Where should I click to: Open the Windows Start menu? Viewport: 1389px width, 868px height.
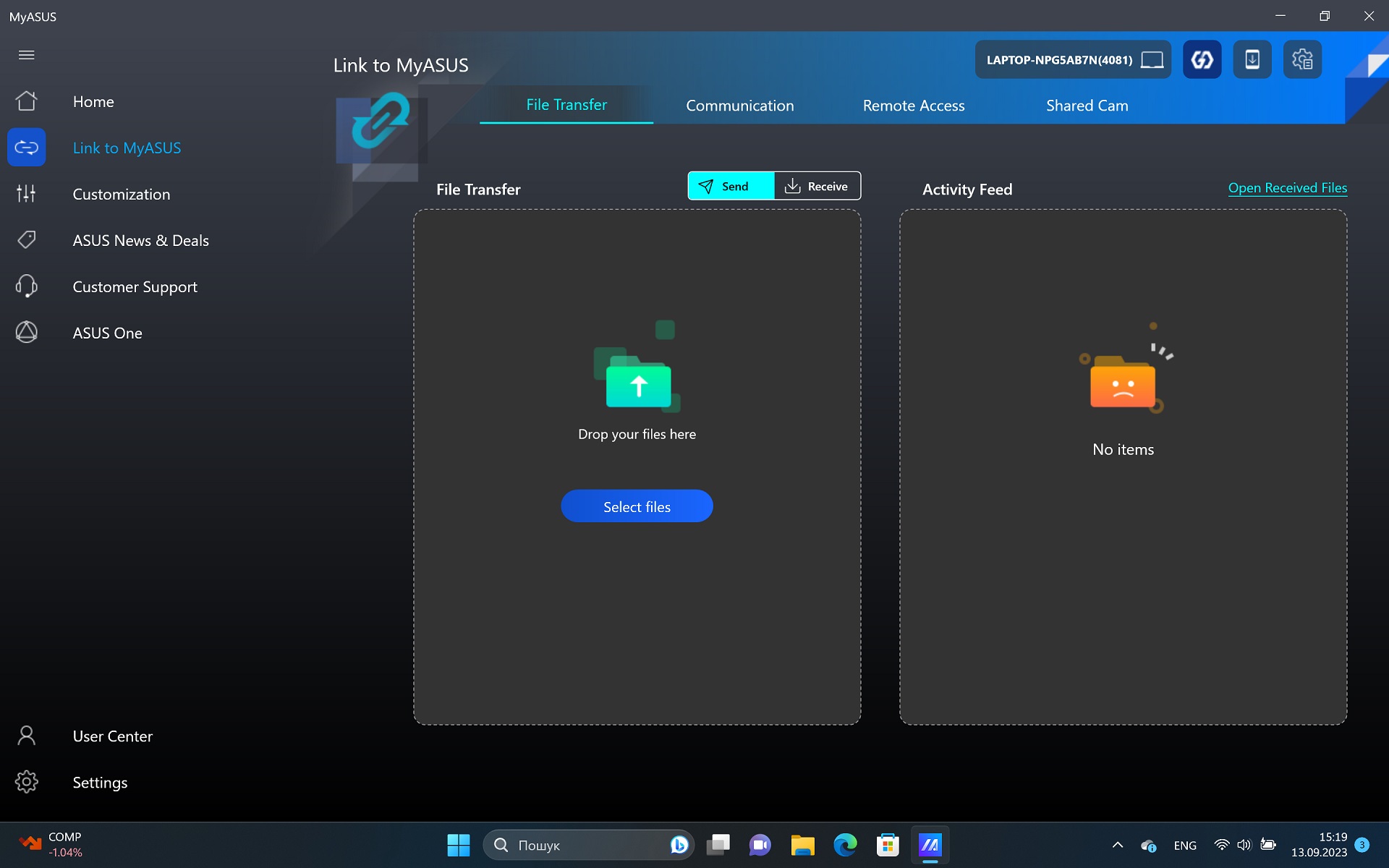pyautogui.click(x=458, y=845)
